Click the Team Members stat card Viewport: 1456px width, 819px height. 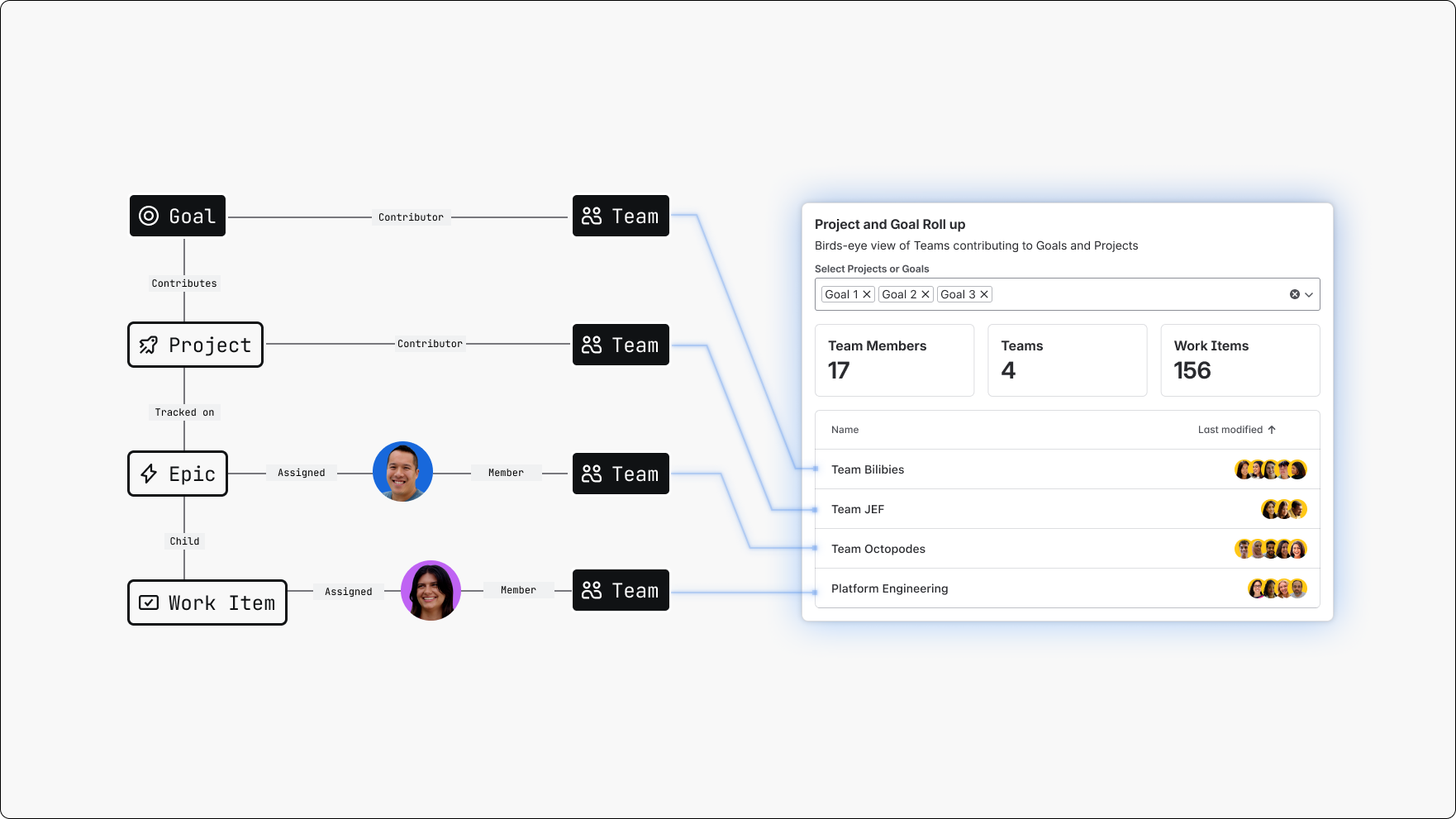(x=894, y=360)
